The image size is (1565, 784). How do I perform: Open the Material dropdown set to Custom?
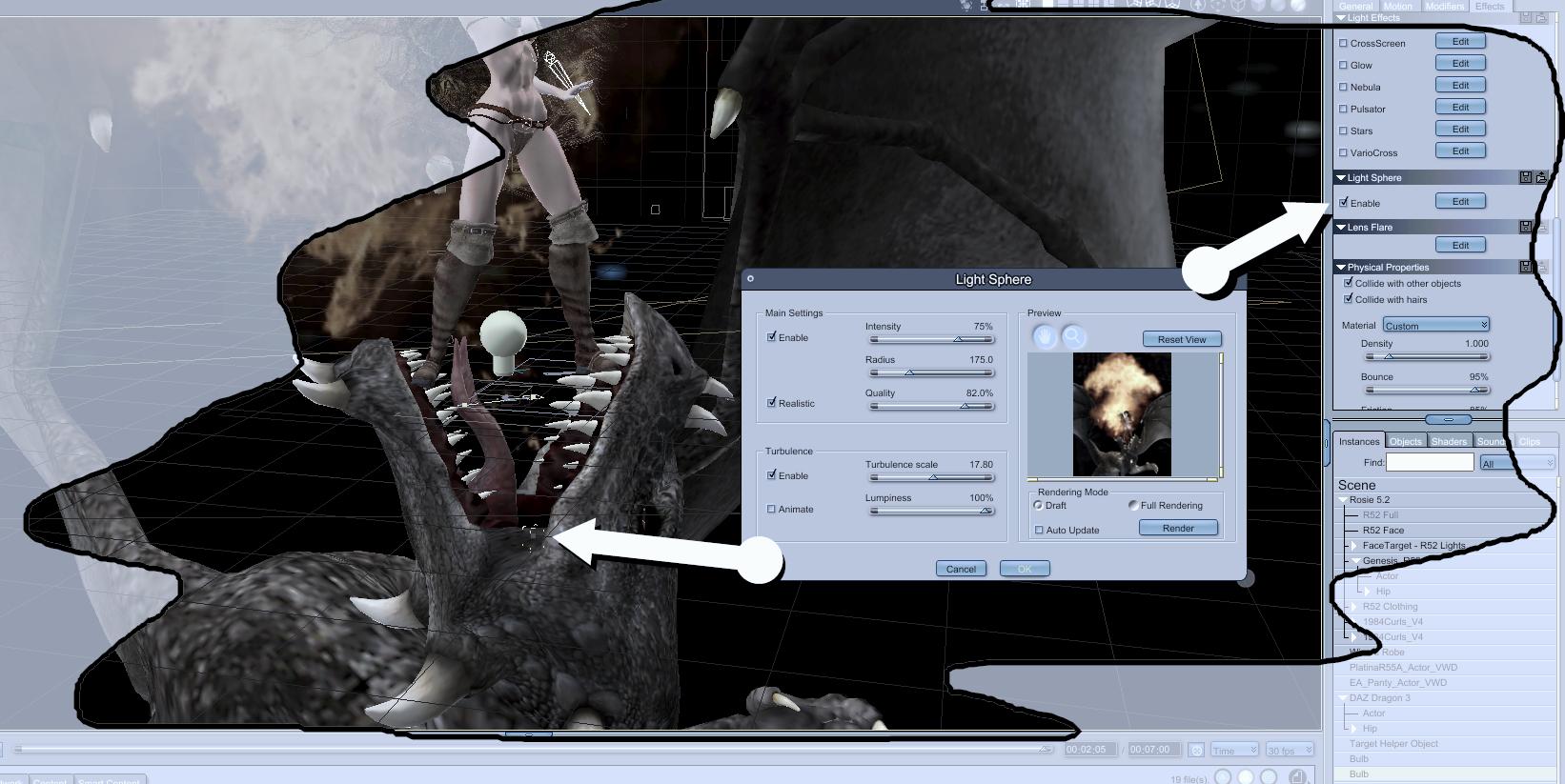point(1436,325)
